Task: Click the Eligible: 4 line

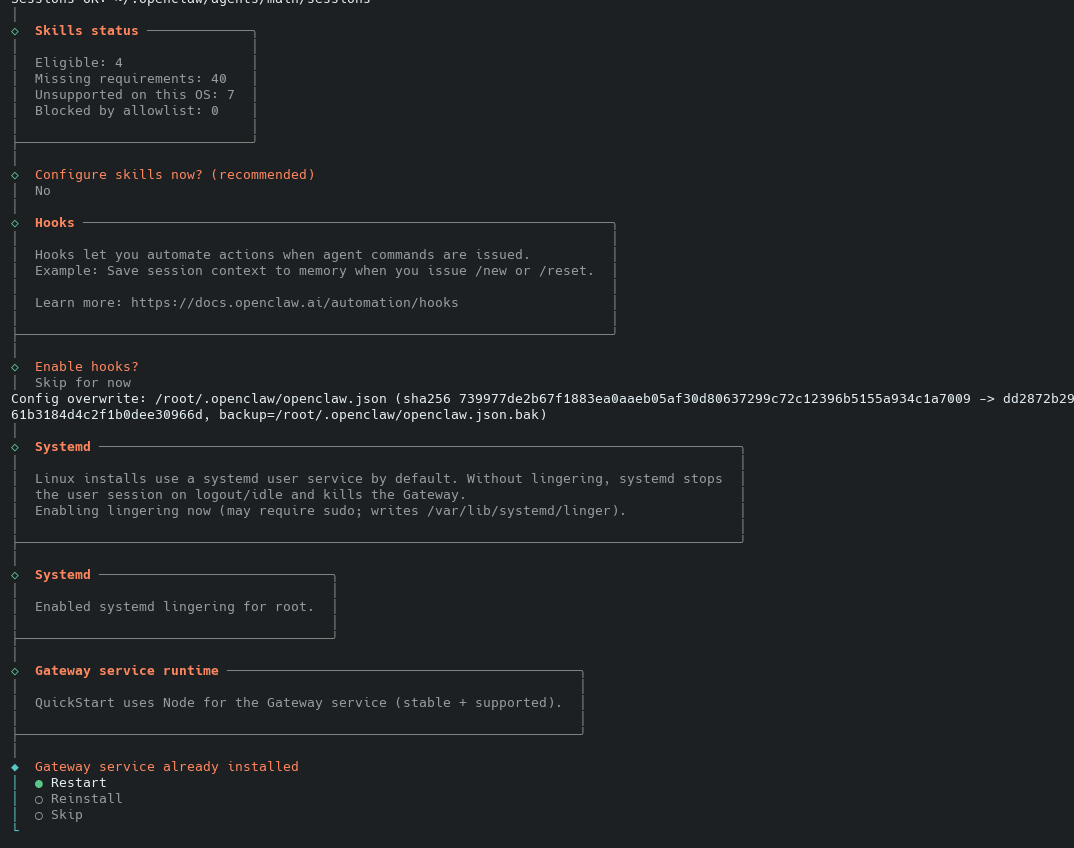Action: 78,63
